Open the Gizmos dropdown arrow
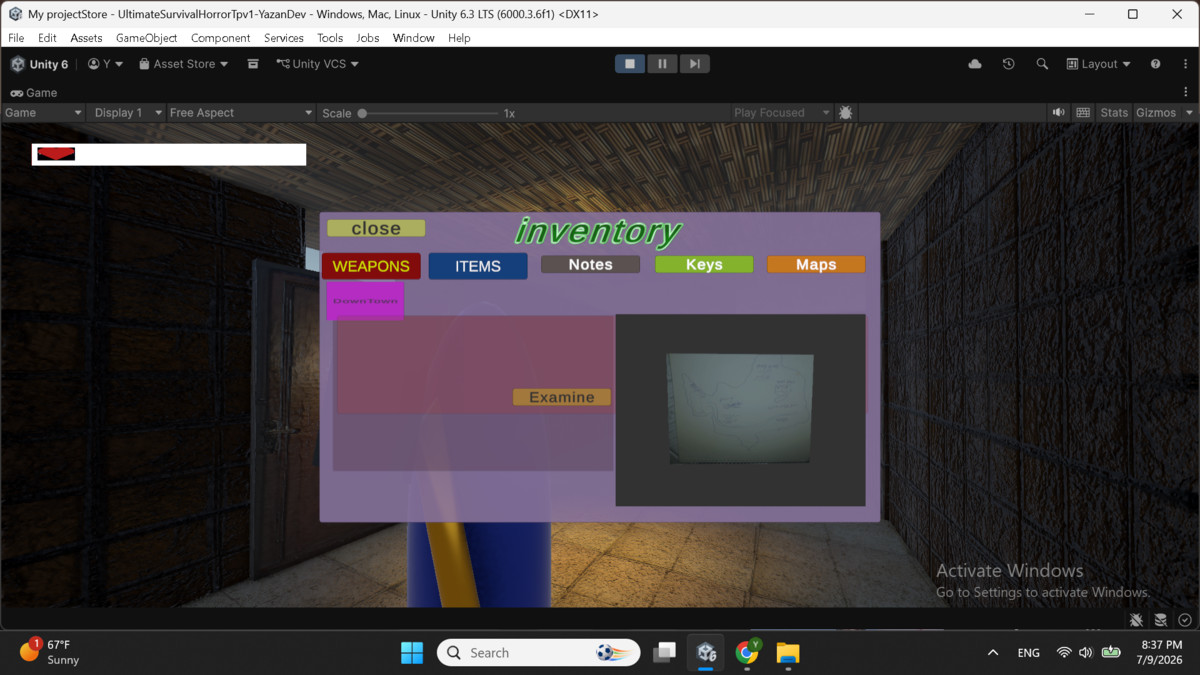This screenshot has width=1200, height=675. pyautogui.click(x=1190, y=113)
